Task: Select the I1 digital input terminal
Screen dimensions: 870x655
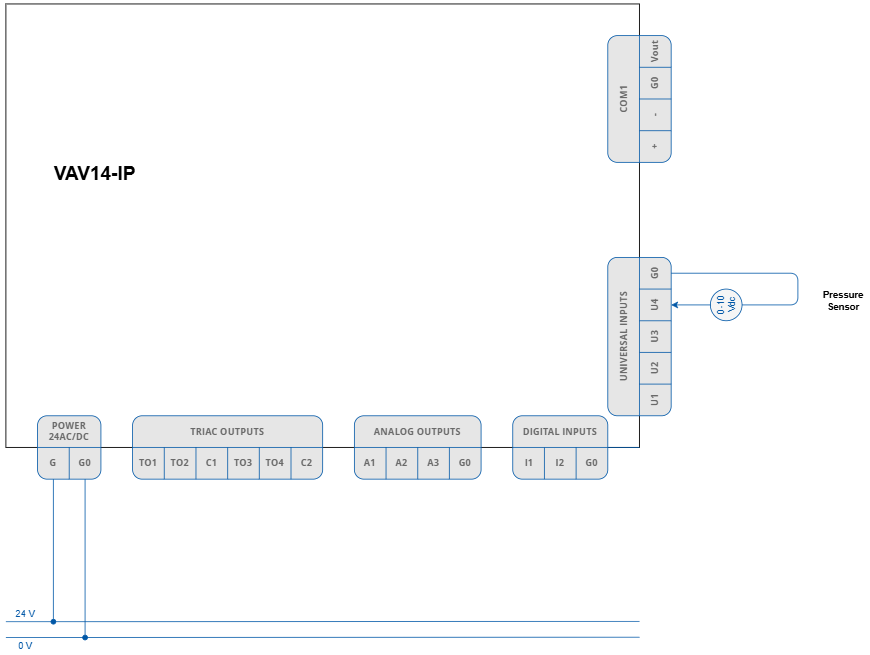Action: click(528, 463)
